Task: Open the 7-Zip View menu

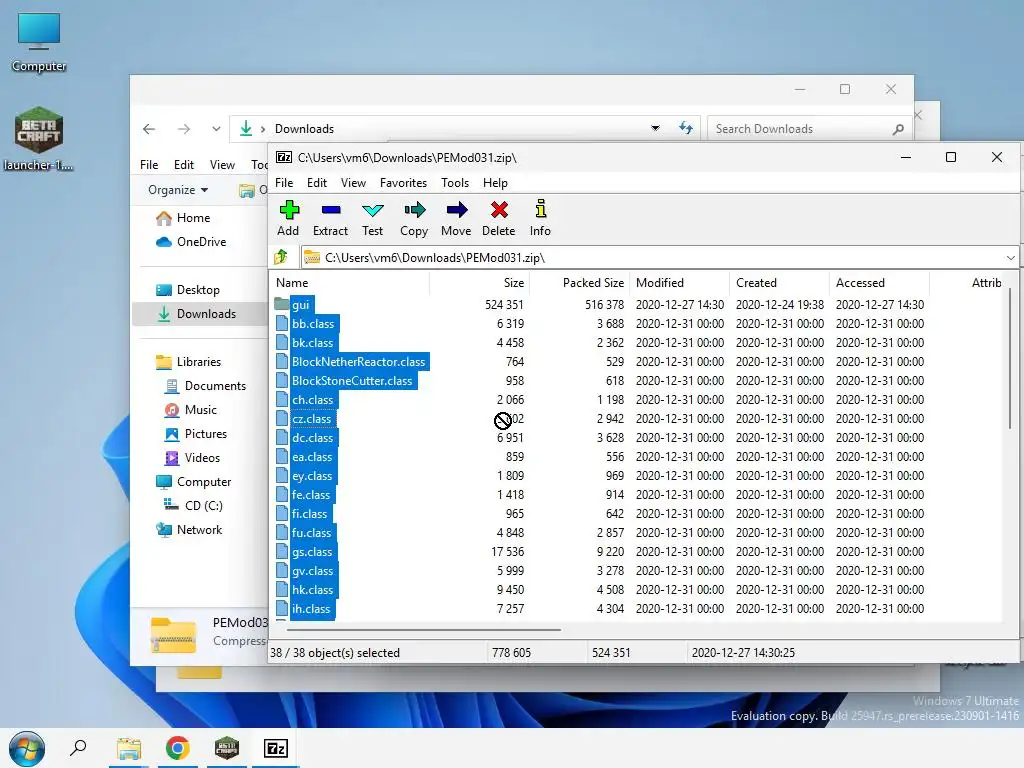Action: pos(353,183)
